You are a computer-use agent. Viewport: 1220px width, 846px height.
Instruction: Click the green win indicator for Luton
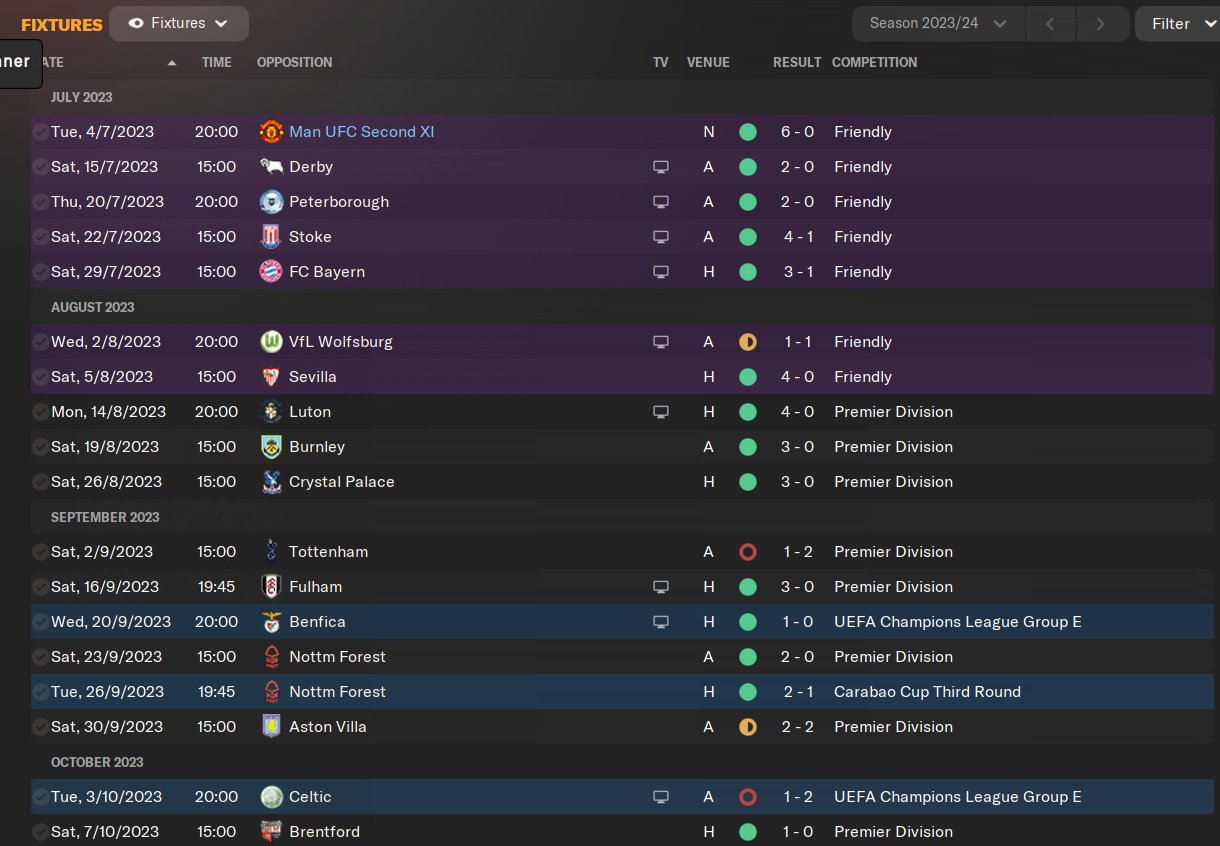click(747, 412)
